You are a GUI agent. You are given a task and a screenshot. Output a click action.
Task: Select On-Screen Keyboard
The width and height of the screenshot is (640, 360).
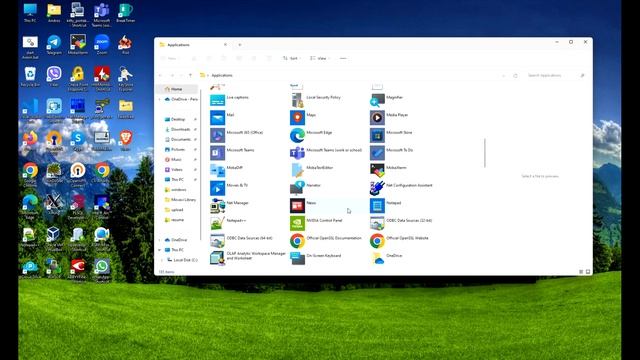[316, 258]
